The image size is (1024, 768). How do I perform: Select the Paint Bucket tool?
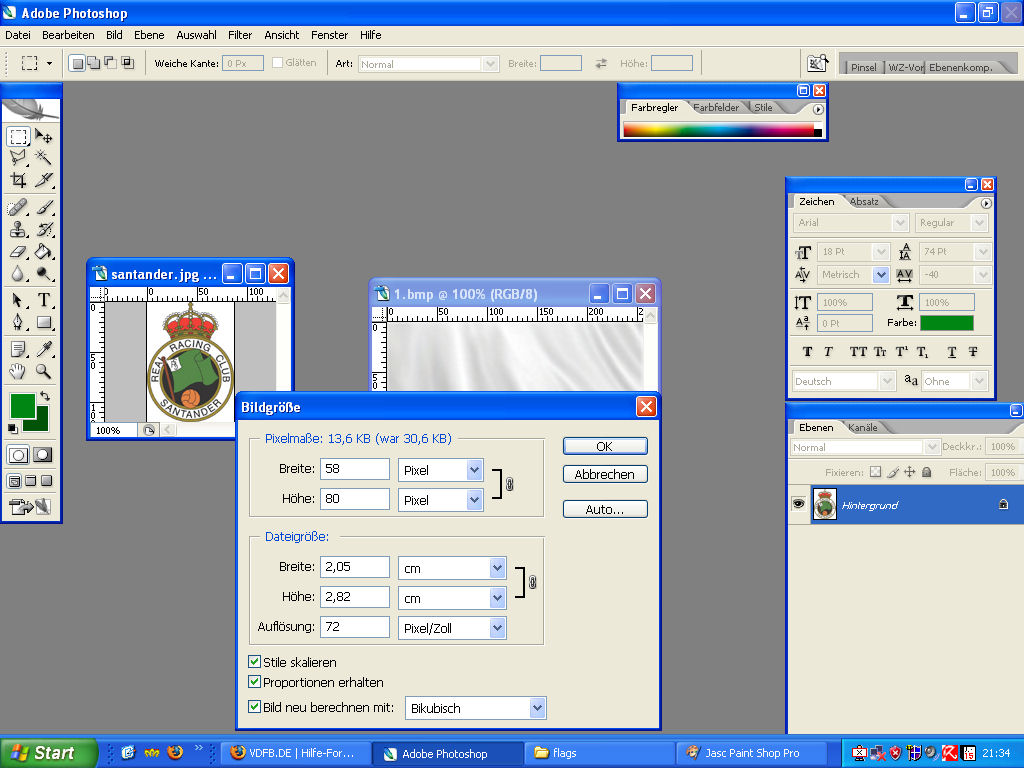(x=44, y=252)
